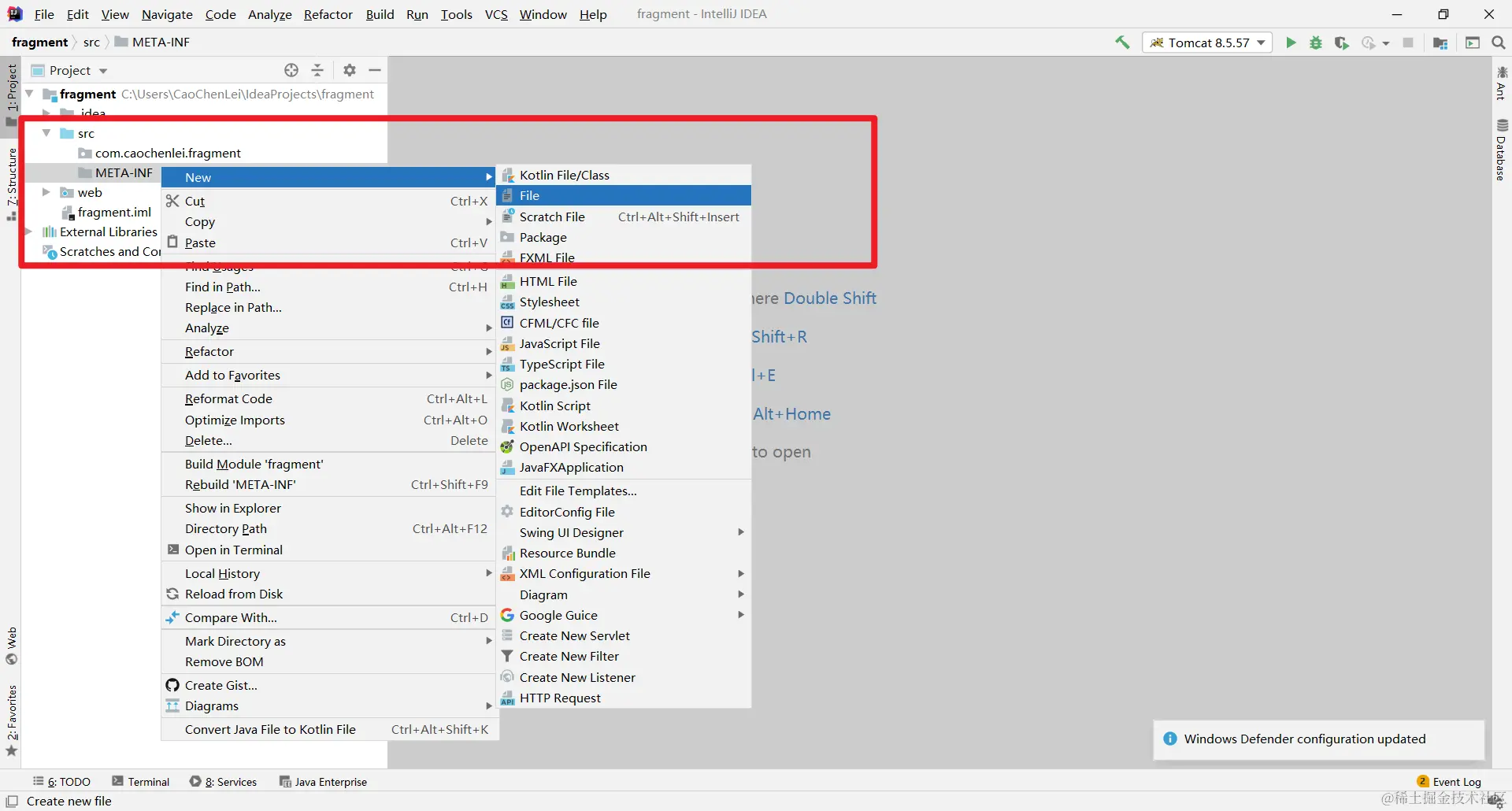Select Compare With... entry
This screenshot has width=1512, height=811.
pos(328,617)
